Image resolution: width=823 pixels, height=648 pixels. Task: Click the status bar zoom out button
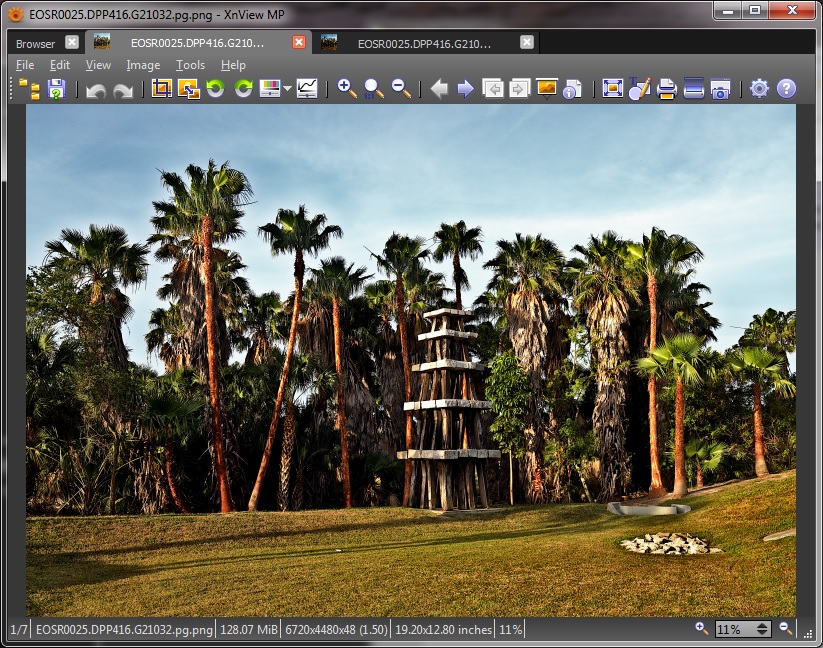786,628
